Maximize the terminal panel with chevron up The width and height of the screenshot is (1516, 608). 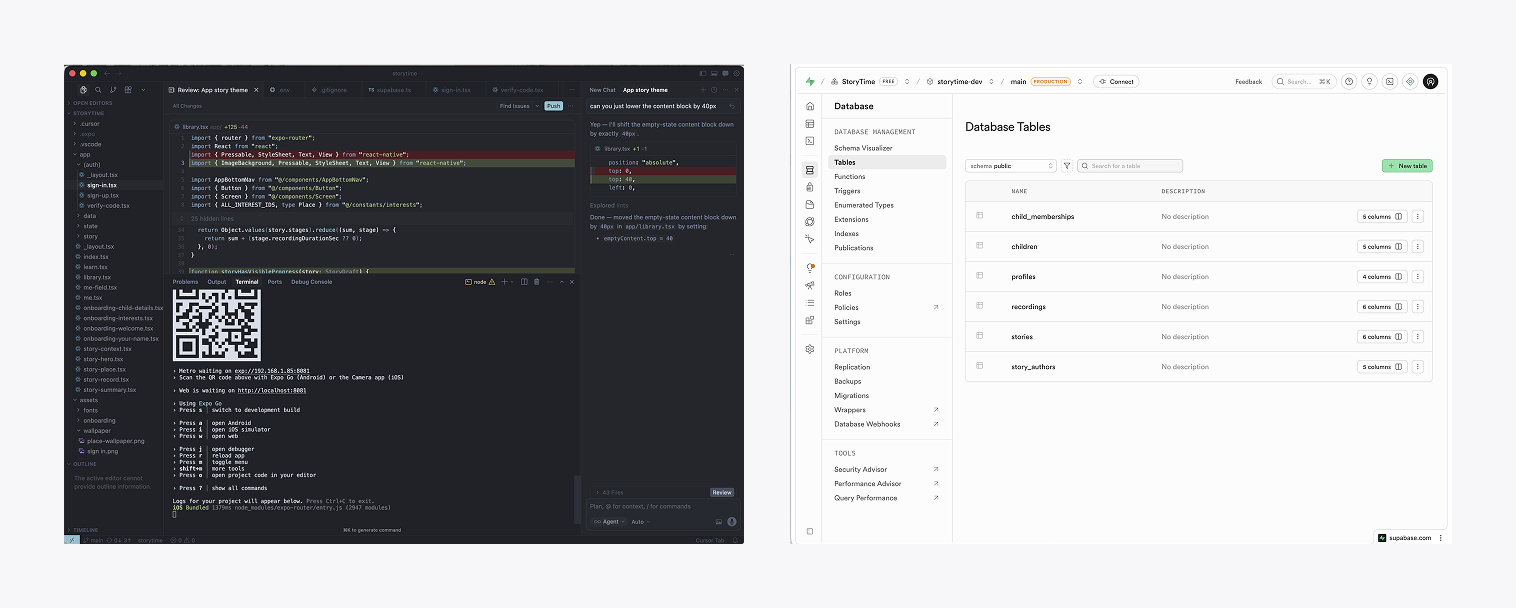pyautogui.click(x=562, y=282)
